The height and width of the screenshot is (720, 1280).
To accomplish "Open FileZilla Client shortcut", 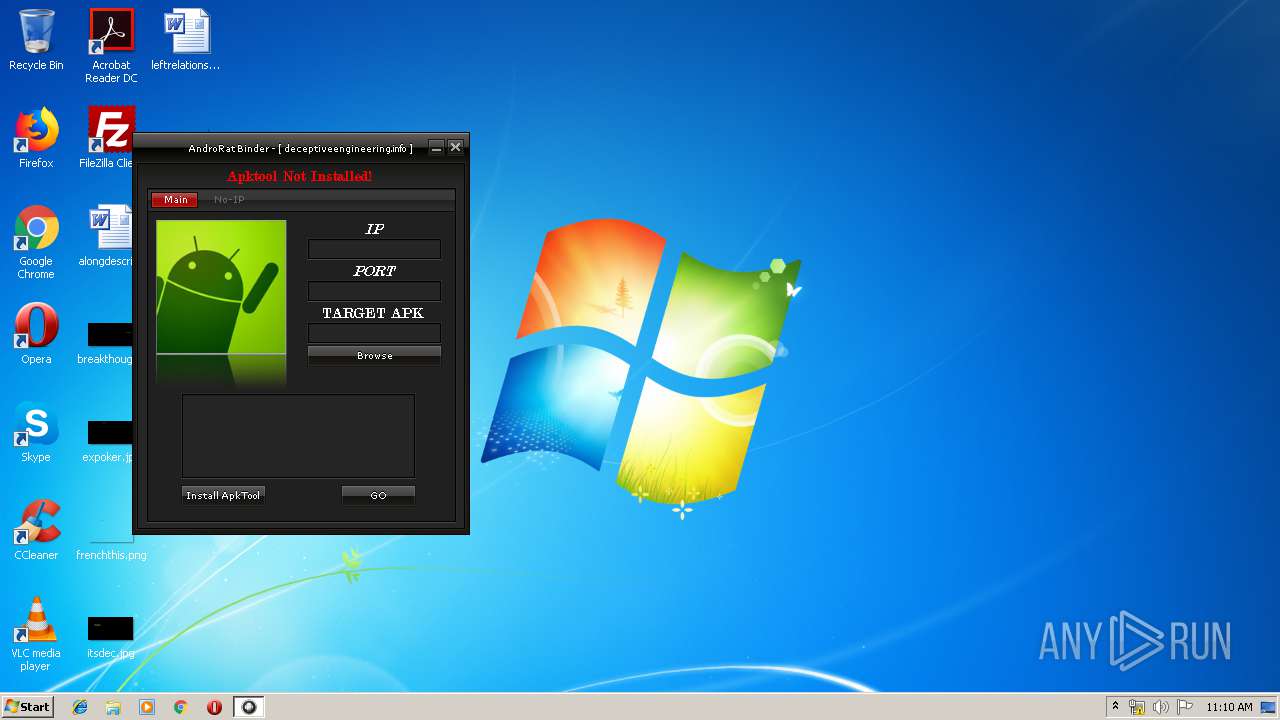I will [x=108, y=138].
